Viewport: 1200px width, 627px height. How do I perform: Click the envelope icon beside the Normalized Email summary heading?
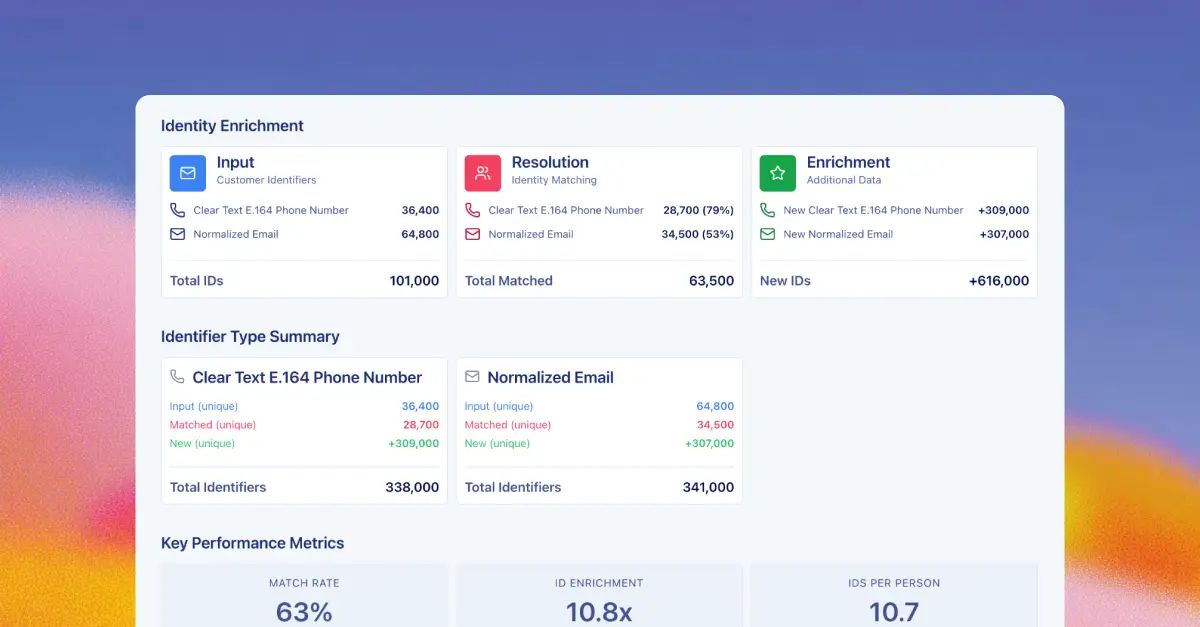coord(473,377)
